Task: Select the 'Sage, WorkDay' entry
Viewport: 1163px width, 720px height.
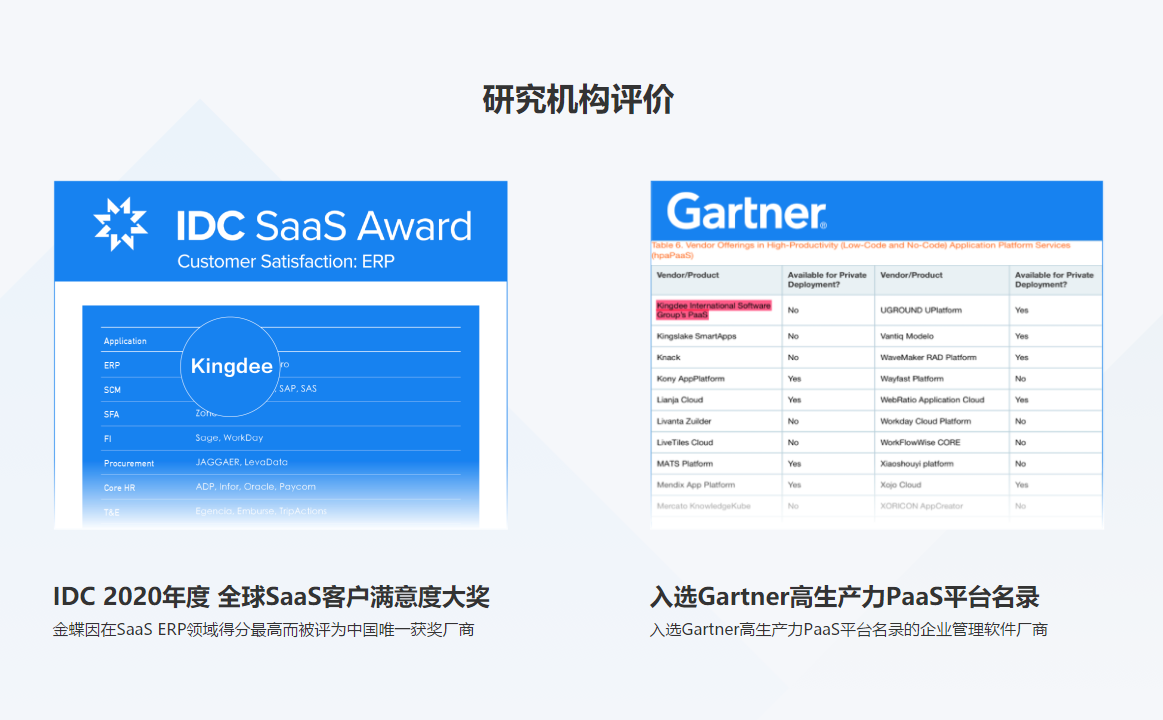Action: pos(229,437)
